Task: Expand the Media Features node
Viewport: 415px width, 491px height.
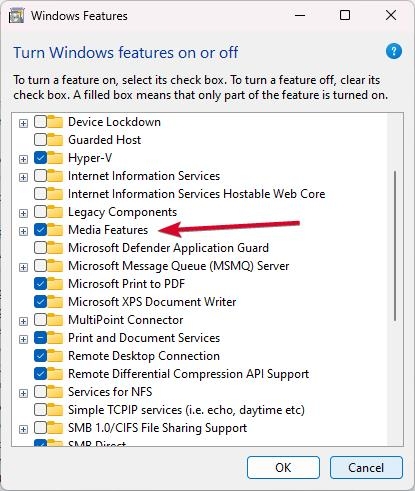Action: pyautogui.click(x=23, y=231)
